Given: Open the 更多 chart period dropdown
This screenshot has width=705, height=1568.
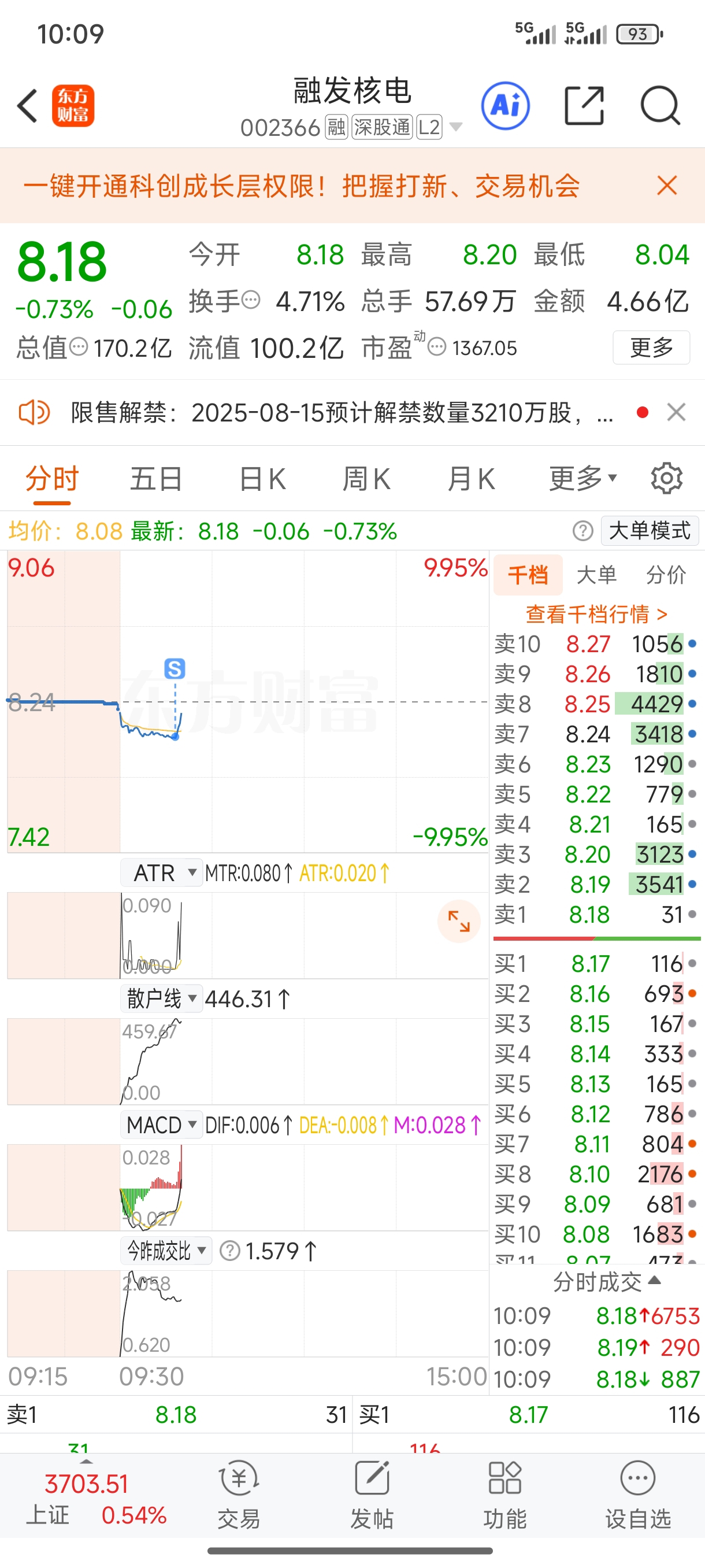Looking at the screenshot, I should 582,478.
